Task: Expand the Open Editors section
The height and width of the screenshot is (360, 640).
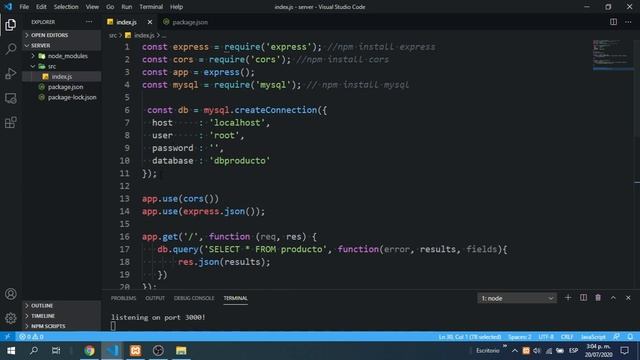Action: click(61, 35)
